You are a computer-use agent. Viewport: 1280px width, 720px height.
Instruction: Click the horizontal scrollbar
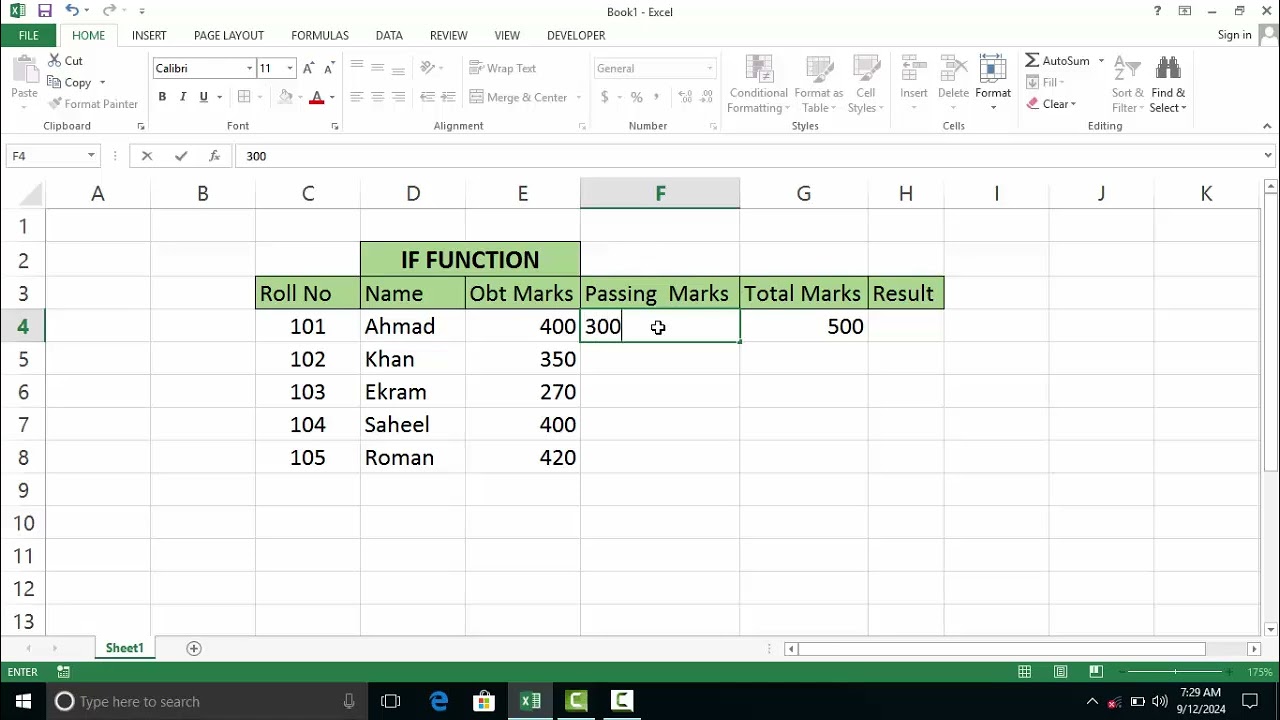[x=1000, y=649]
